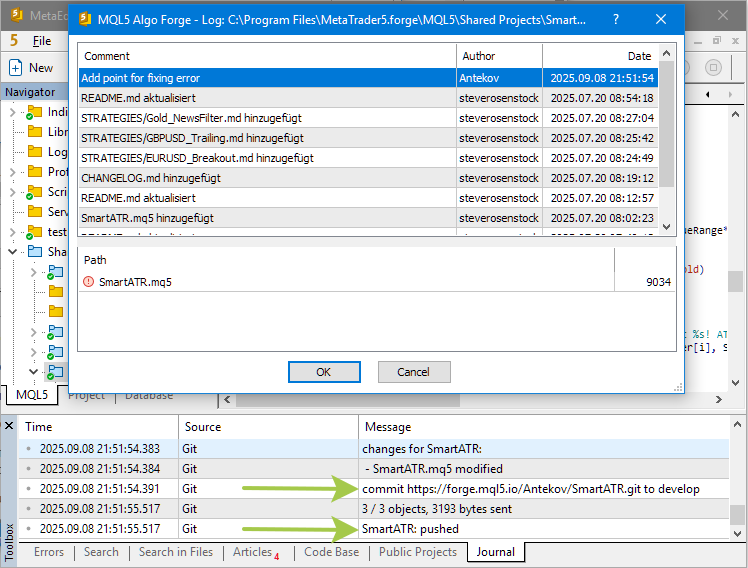Open the Articles tab in Toolbox
The width and height of the screenshot is (748, 568).
tap(256, 552)
